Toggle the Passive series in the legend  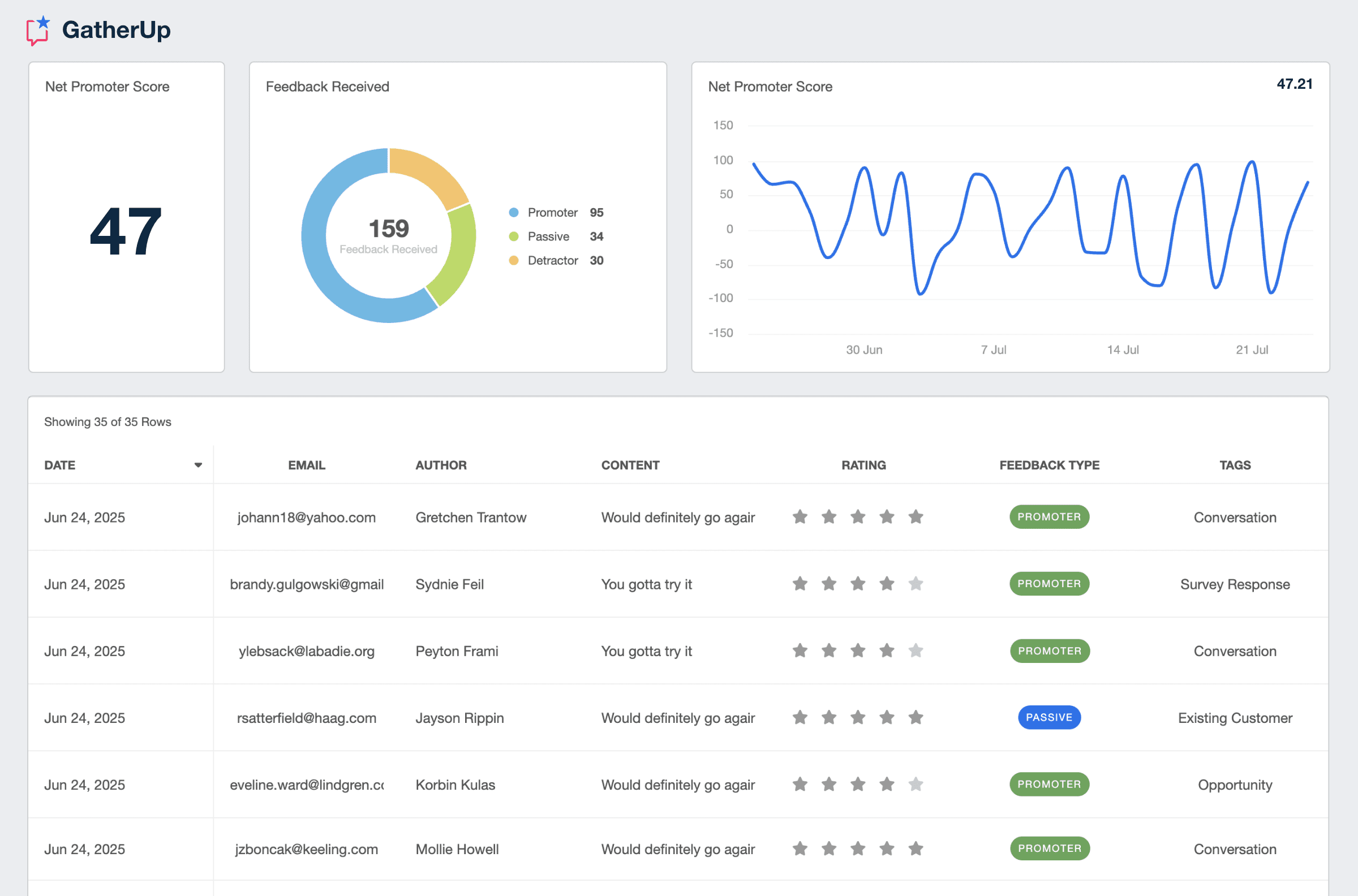pos(548,236)
